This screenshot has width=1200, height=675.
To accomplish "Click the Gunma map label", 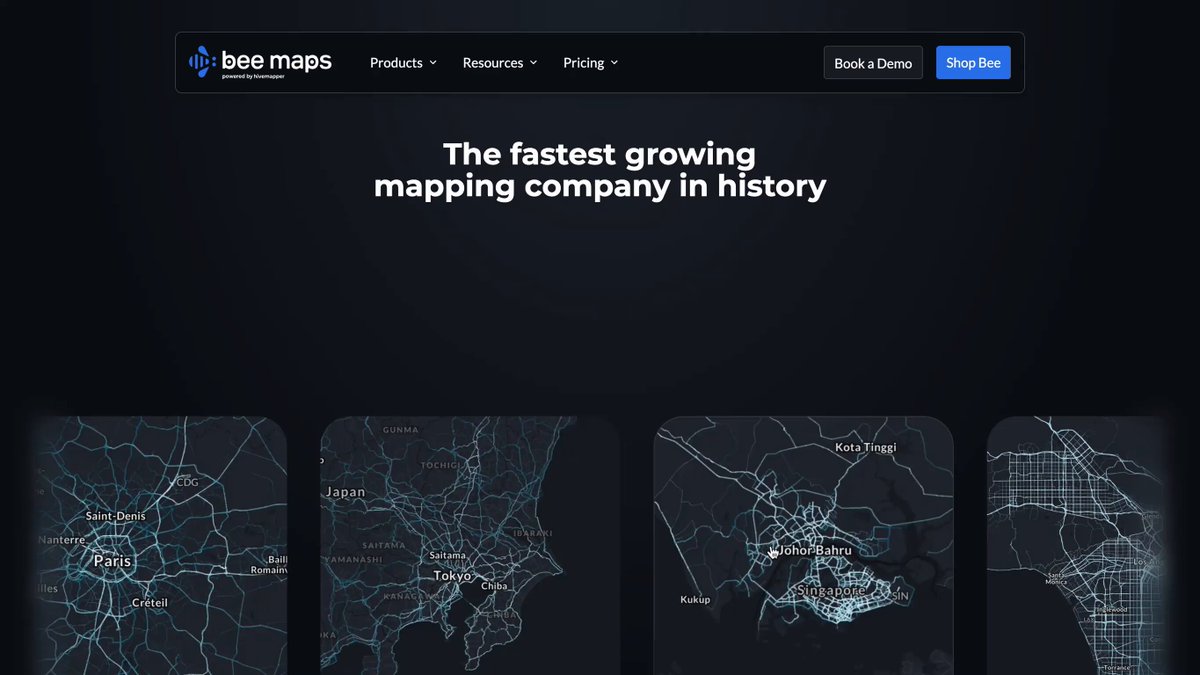I will tap(400, 430).
